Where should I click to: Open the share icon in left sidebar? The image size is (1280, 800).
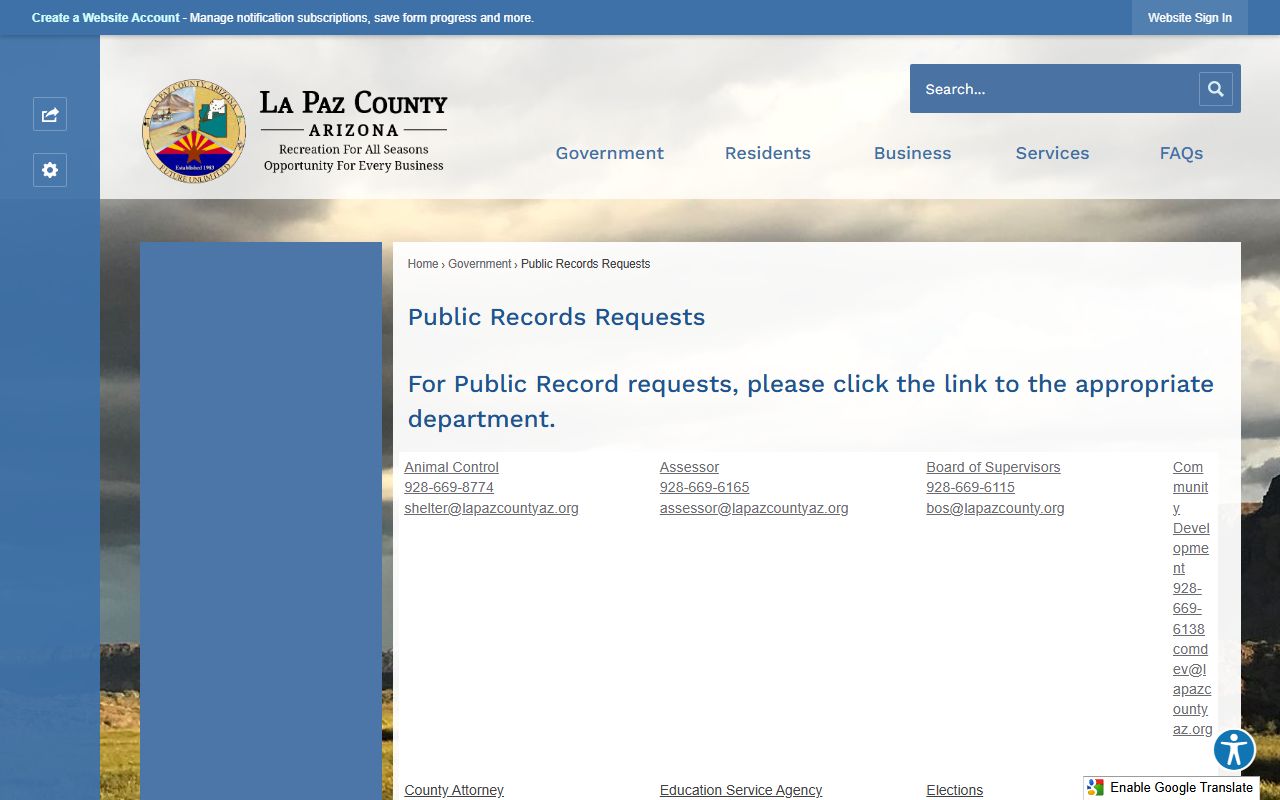click(x=50, y=114)
